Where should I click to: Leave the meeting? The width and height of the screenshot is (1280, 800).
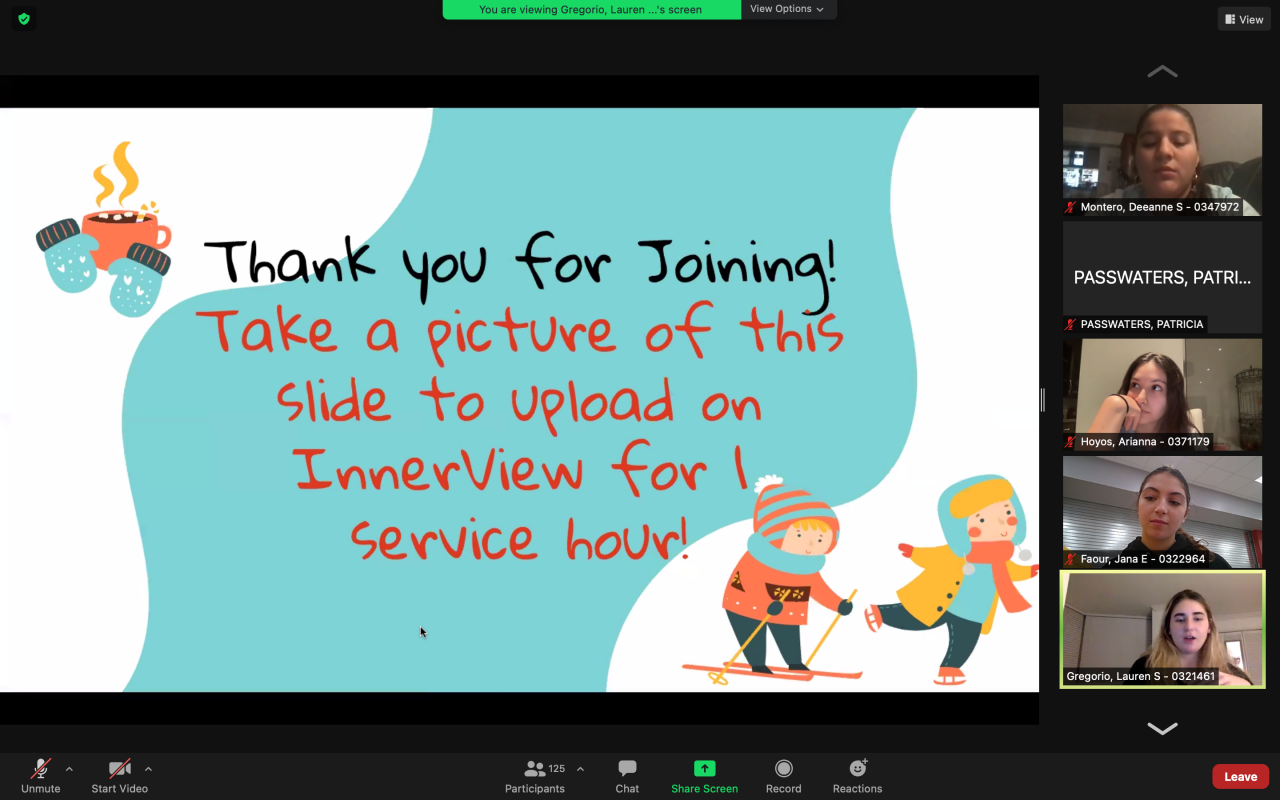[1240, 776]
